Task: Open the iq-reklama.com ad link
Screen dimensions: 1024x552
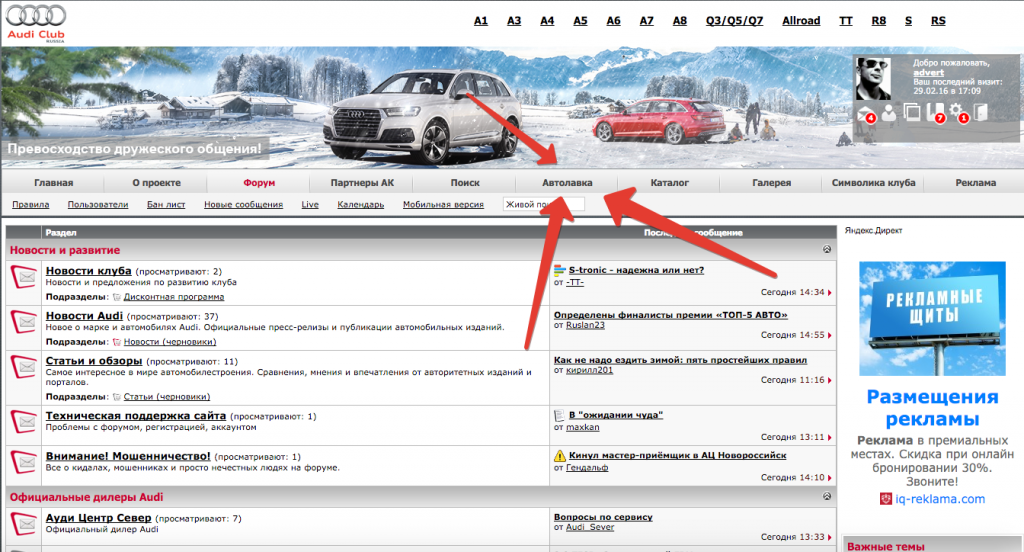Action: (x=940, y=499)
